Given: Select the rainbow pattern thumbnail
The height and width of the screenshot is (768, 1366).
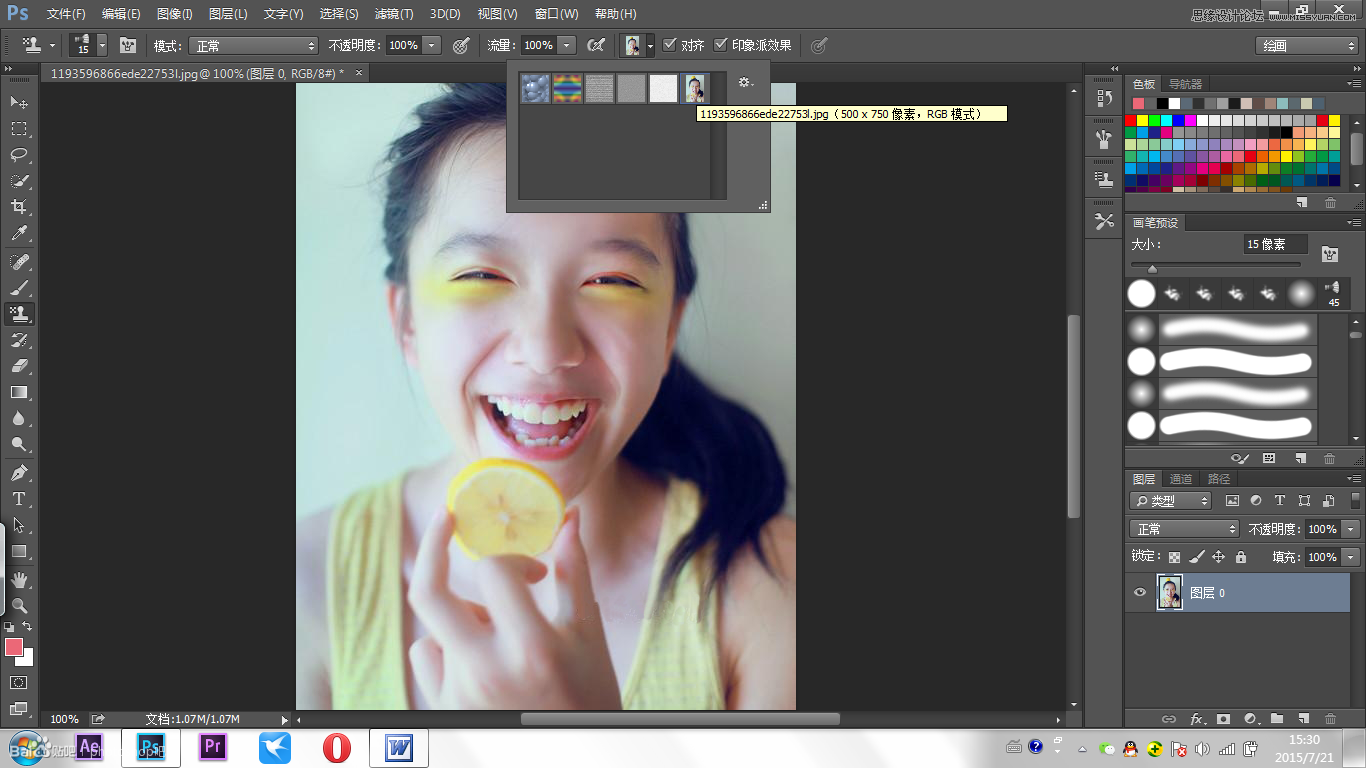Looking at the screenshot, I should (x=567, y=89).
